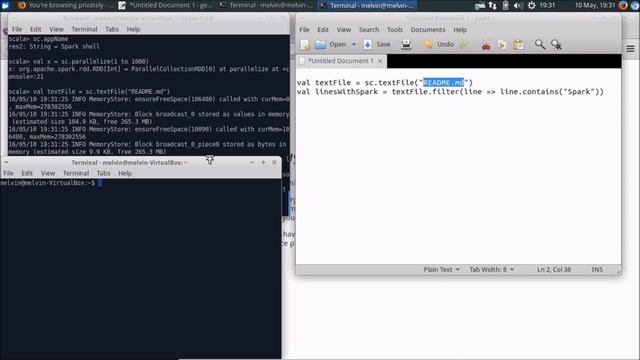Create a new document in gedit

(305, 44)
